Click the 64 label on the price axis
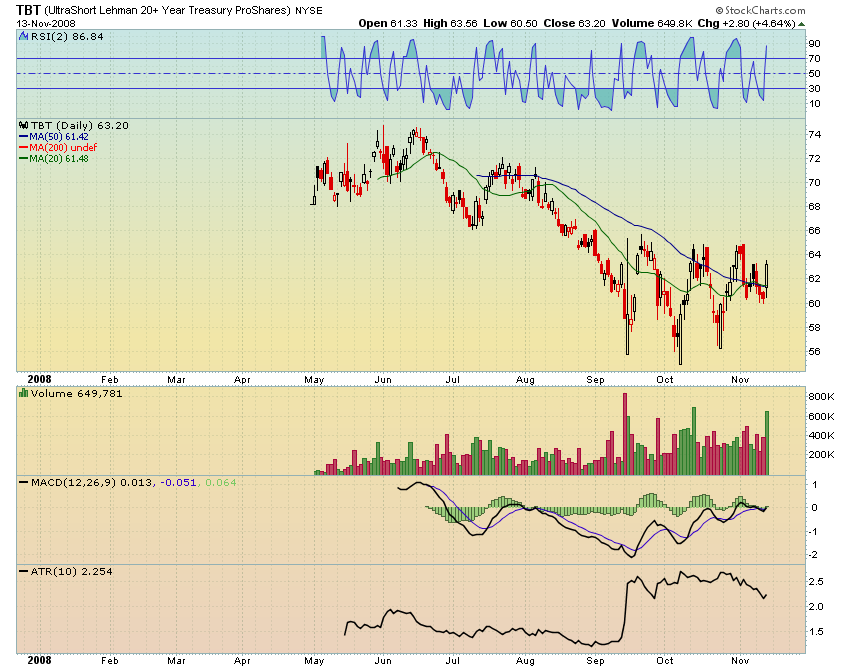 tap(814, 254)
